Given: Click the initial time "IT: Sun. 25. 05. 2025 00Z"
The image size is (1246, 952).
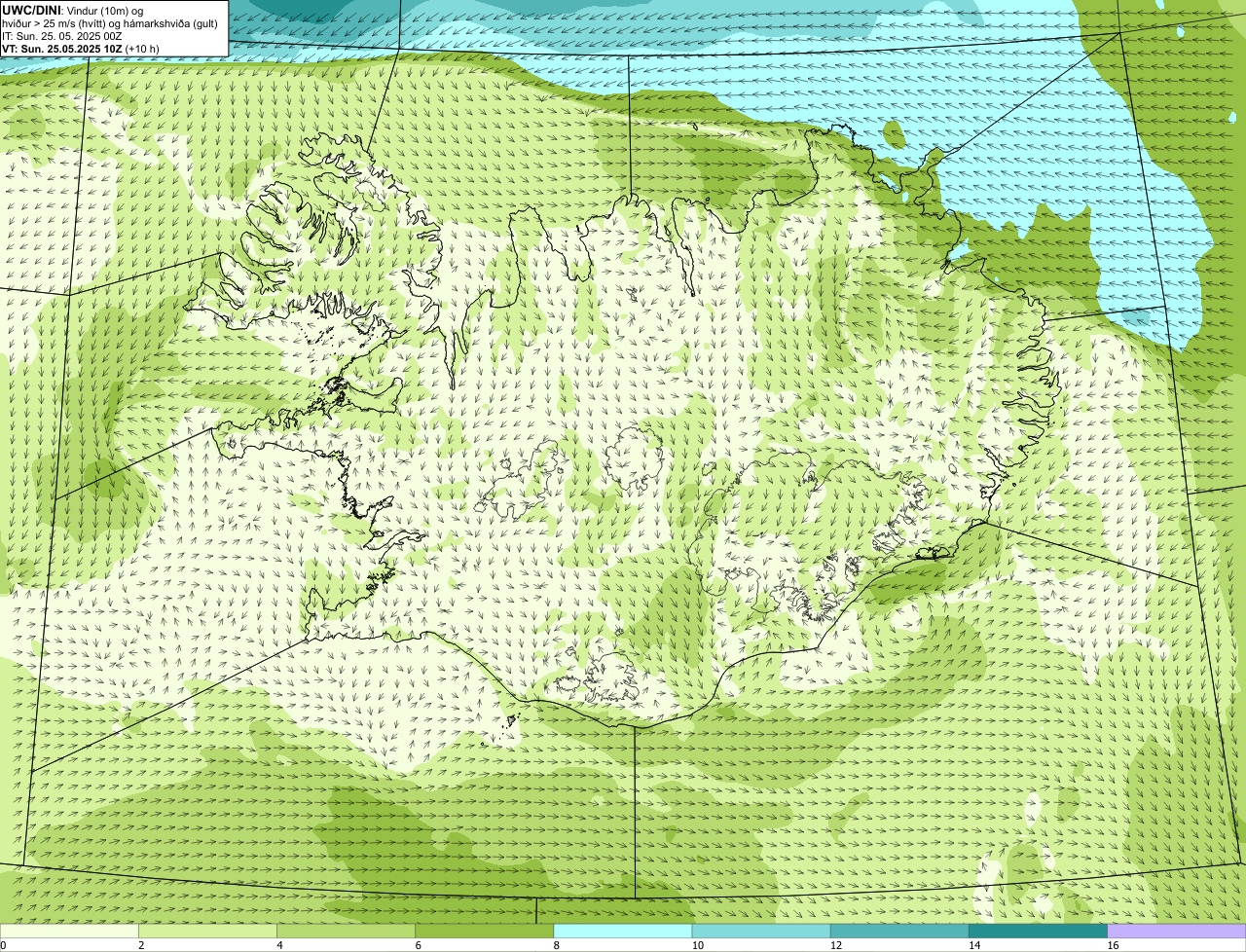Looking at the screenshot, I should click(61, 35).
